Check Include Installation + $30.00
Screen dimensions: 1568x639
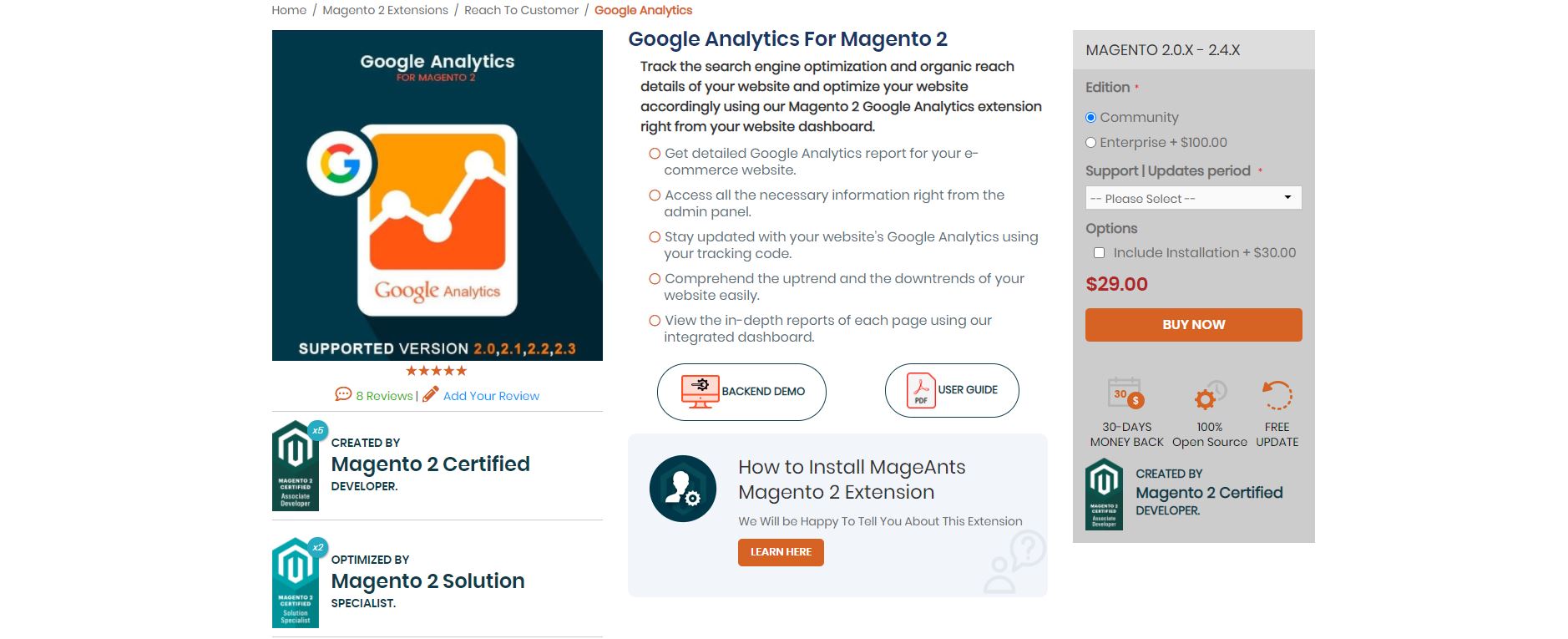pos(1099,253)
